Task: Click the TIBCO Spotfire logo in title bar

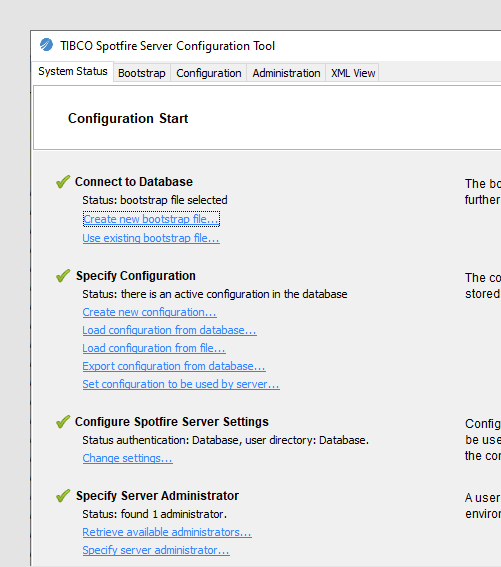Action: 46,44
